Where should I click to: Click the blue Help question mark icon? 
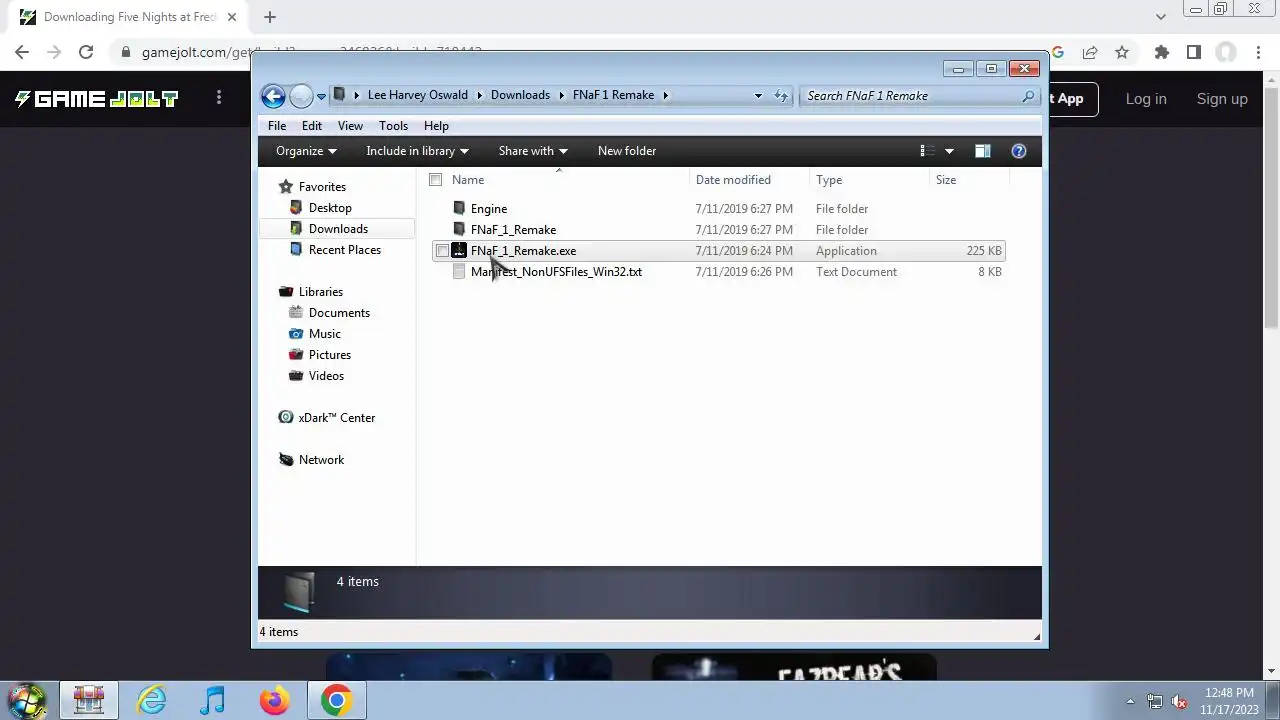[x=1019, y=151]
